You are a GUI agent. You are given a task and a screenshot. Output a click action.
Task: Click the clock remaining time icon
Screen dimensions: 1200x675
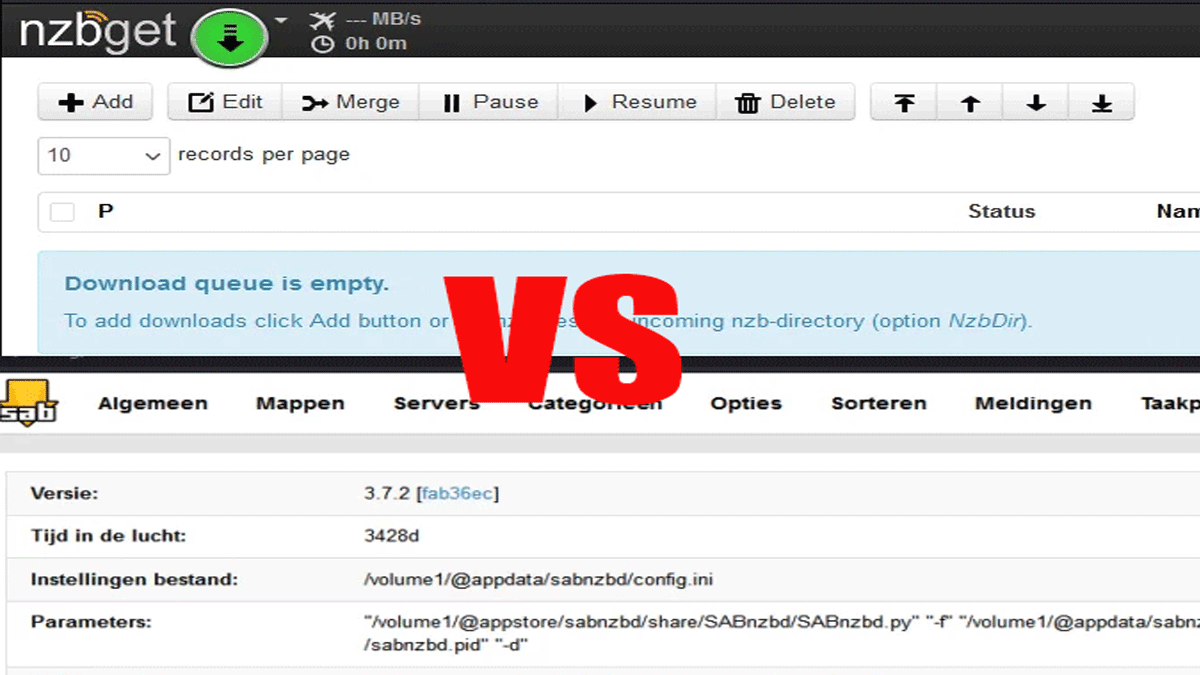(323, 44)
